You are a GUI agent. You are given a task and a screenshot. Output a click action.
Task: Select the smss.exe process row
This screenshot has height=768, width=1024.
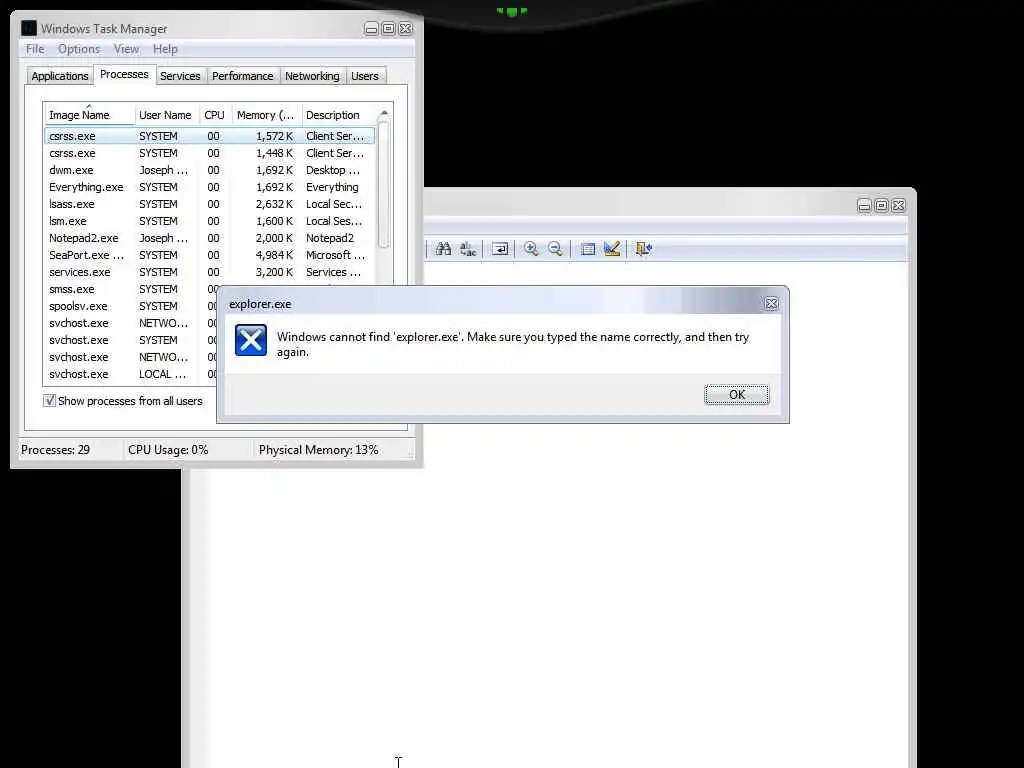pyautogui.click(x=131, y=289)
